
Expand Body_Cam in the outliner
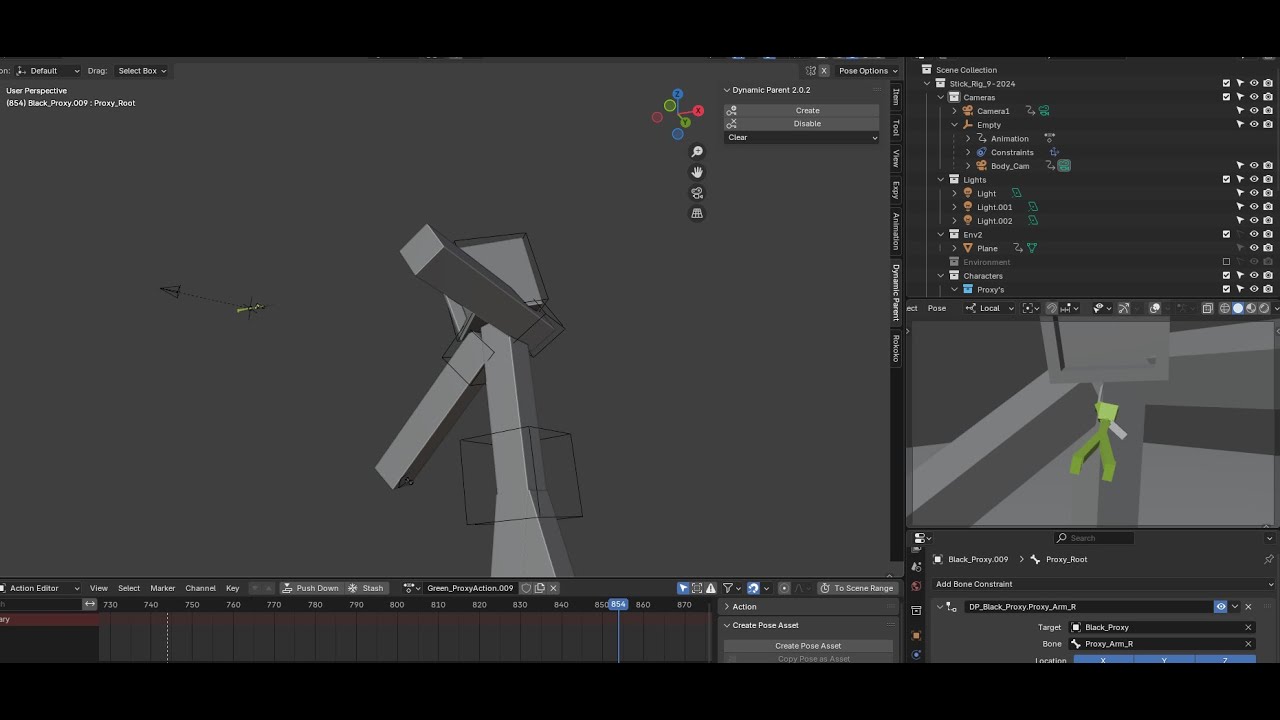[968, 166]
